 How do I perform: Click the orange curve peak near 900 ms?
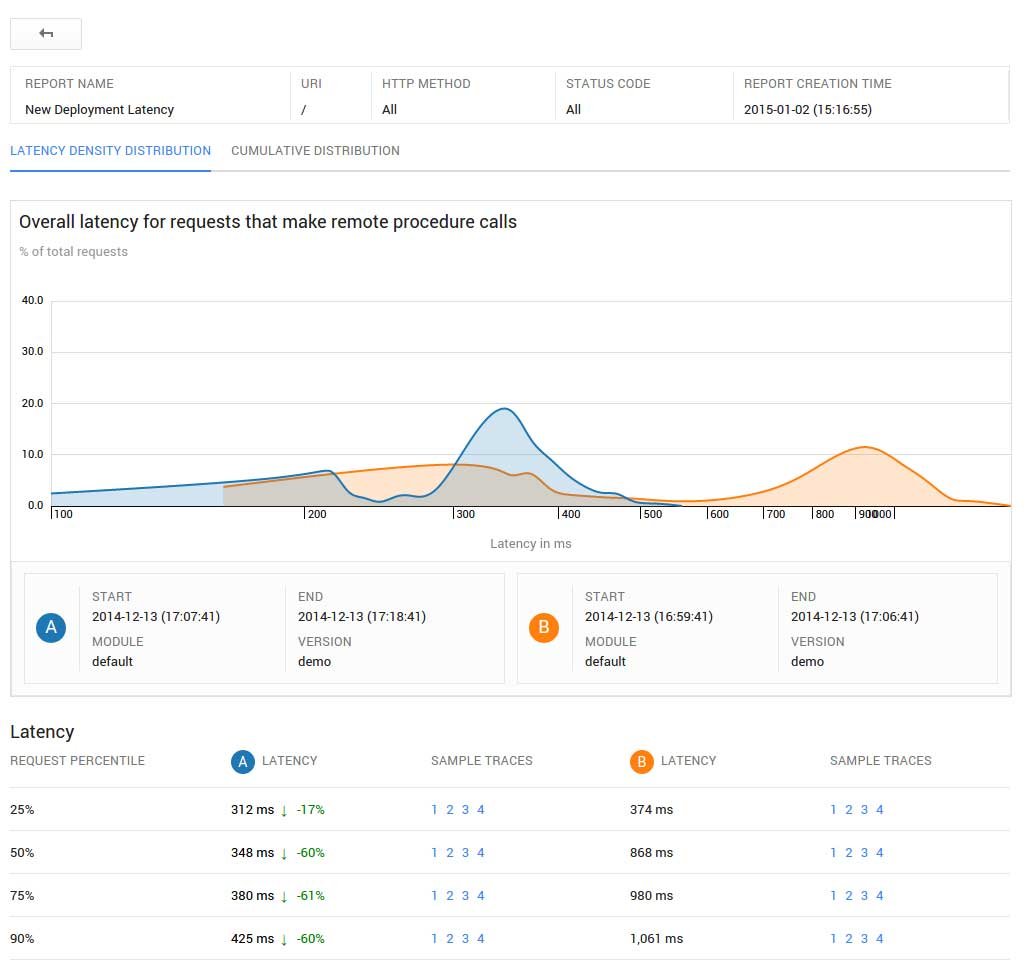click(865, 447)
